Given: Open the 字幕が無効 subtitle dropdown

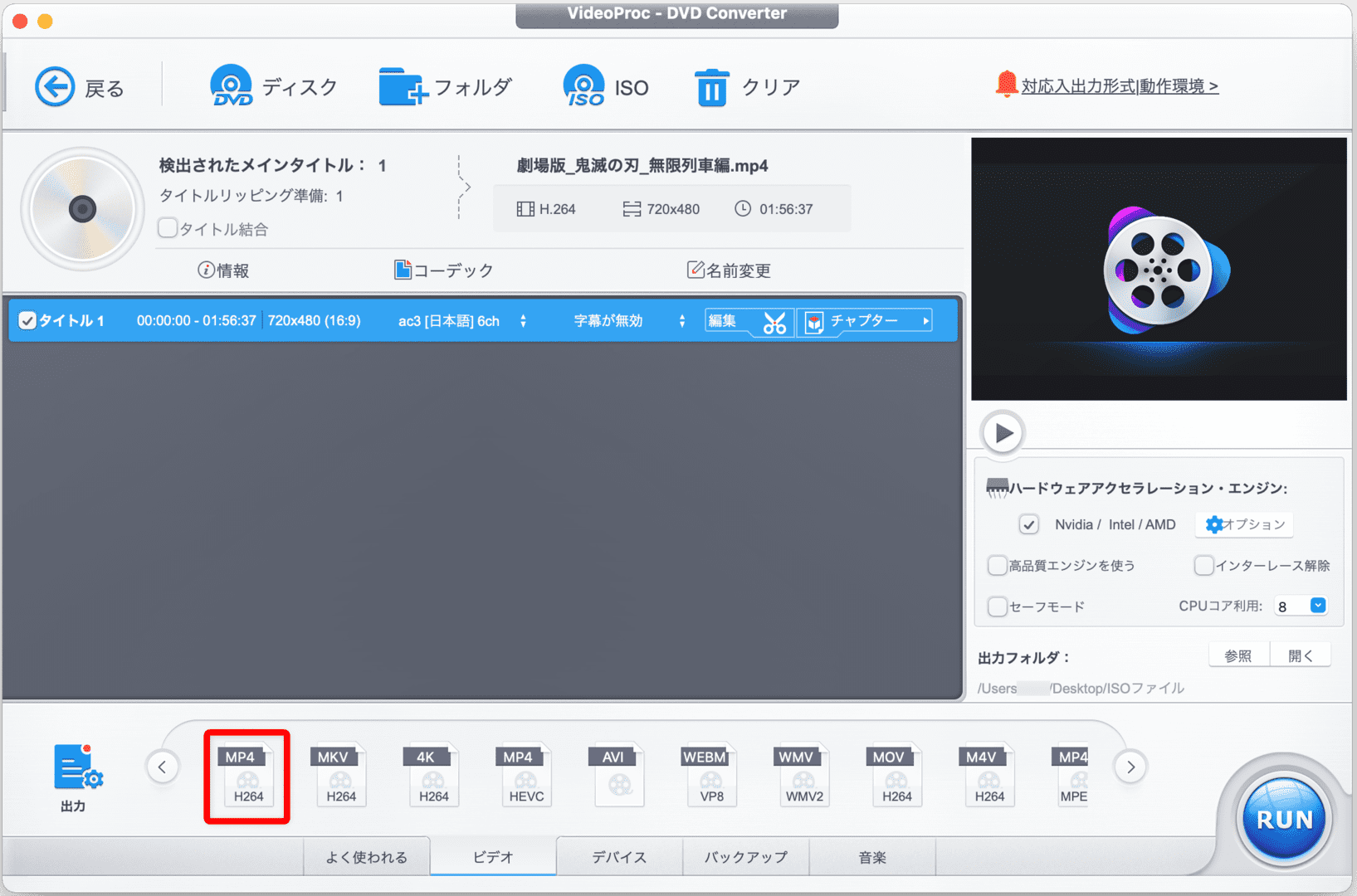Looking at the screenshot, I should point(681,321).
